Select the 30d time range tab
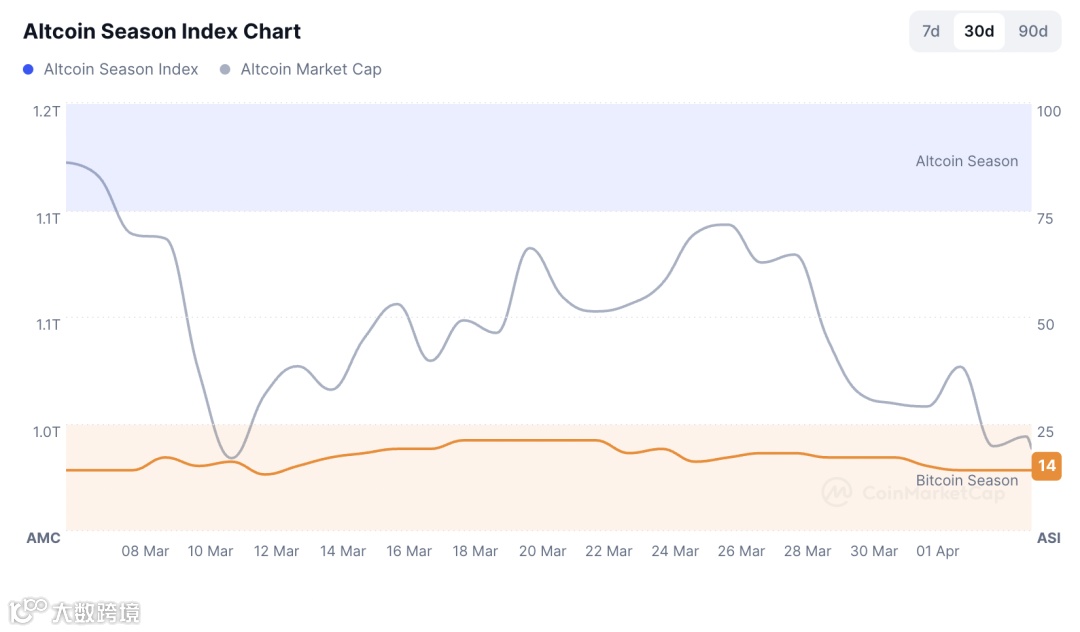The image size is (1080, 632). pos(979,31)
